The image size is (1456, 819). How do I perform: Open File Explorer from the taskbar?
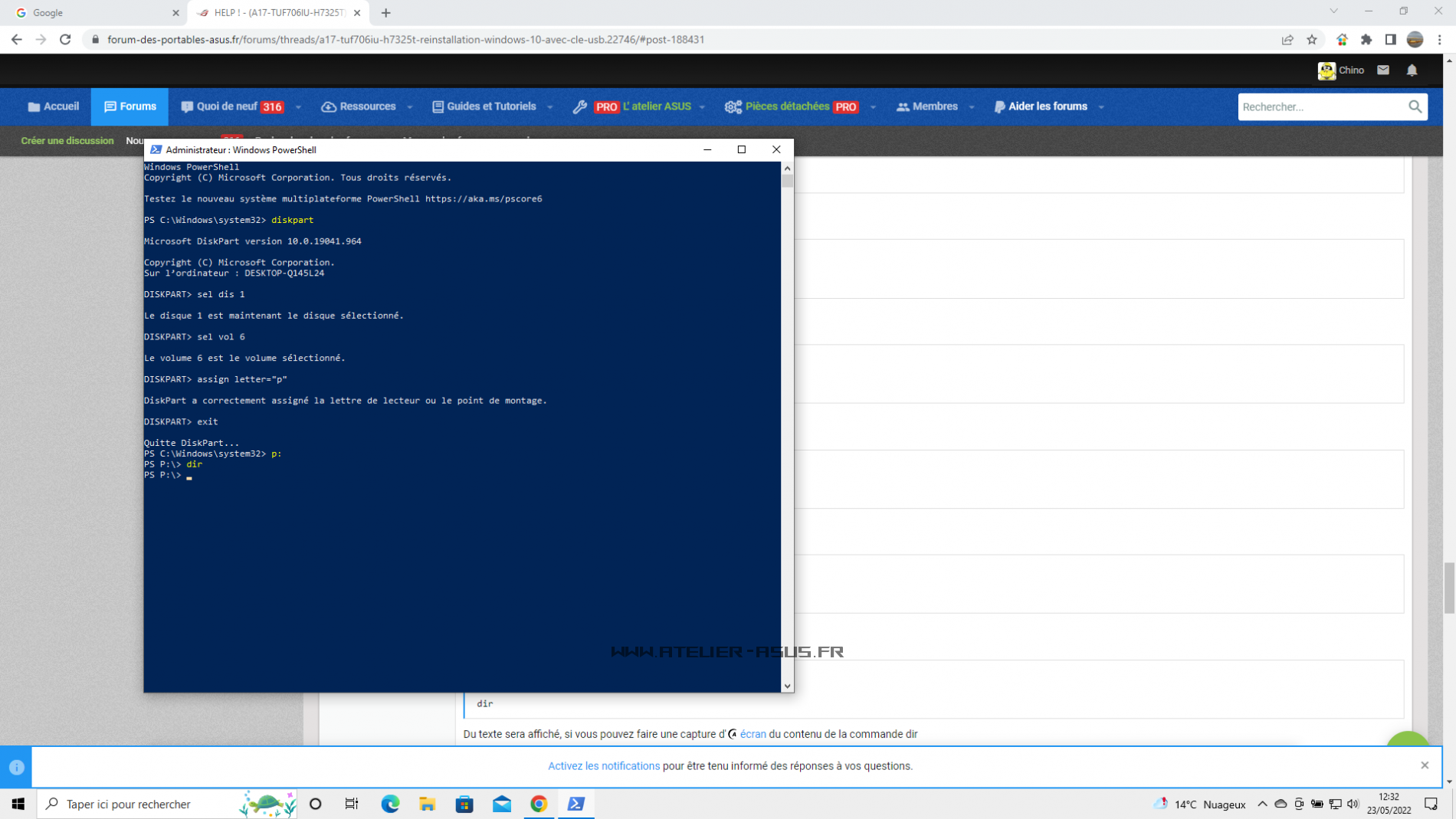point(427,804)
